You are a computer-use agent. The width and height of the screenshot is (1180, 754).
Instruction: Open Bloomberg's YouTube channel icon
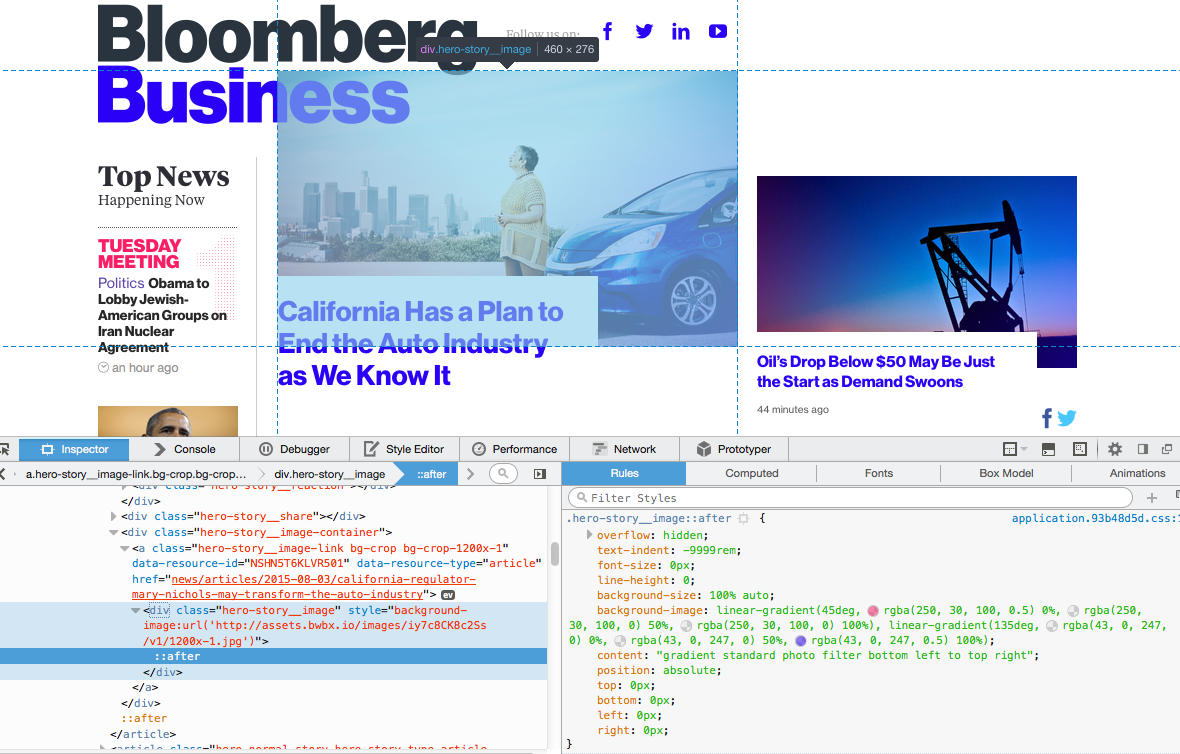(x=718, y=31)
